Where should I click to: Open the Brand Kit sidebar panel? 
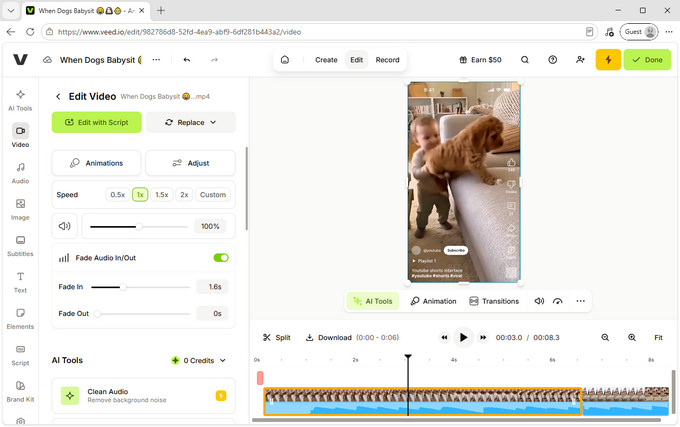20,391
